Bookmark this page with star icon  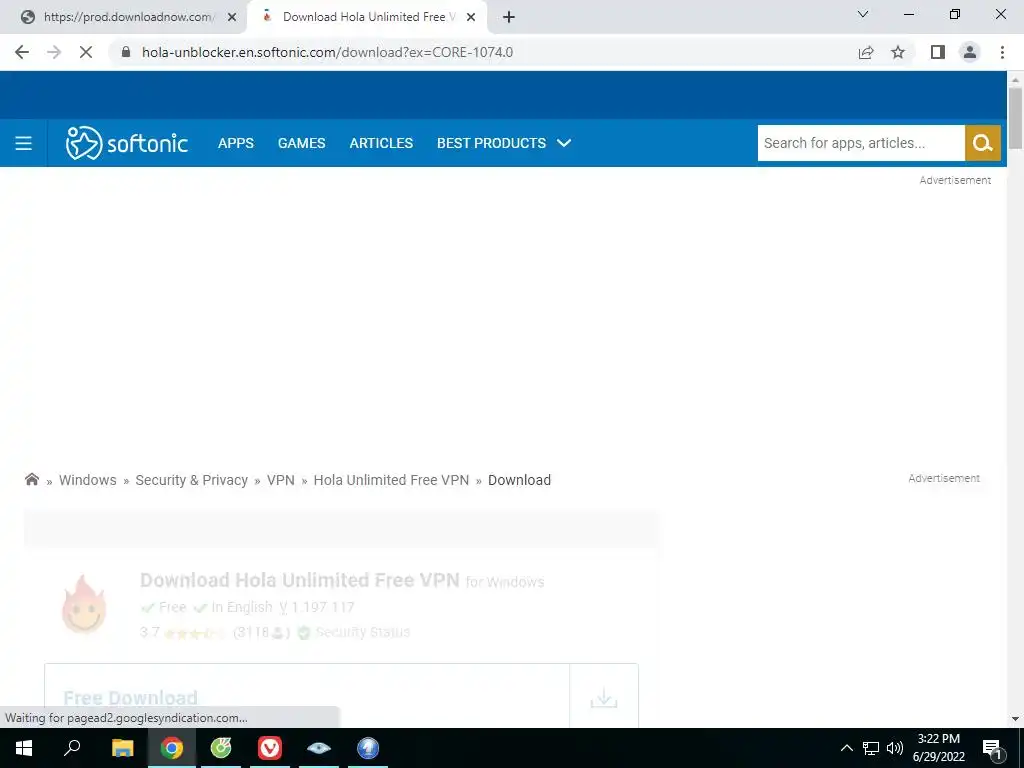click(x=898, y=52)
